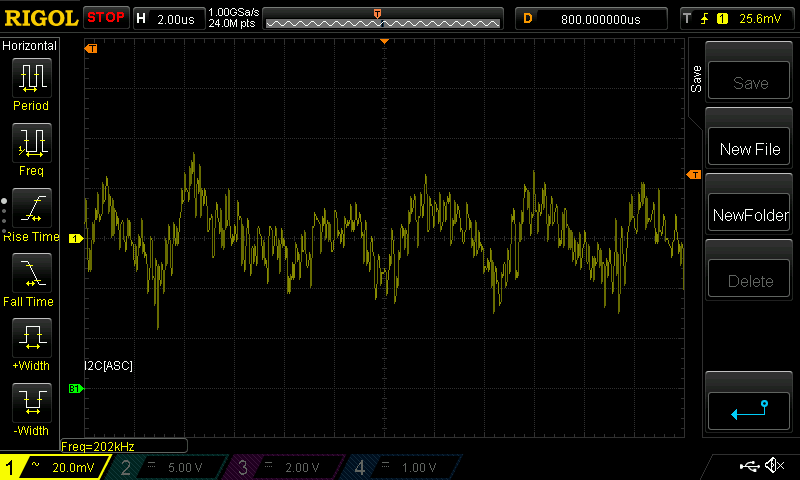800x480 pixels.
Task: Toggle channel 1 at 20.0mV
Action: [x=55, y=467]
